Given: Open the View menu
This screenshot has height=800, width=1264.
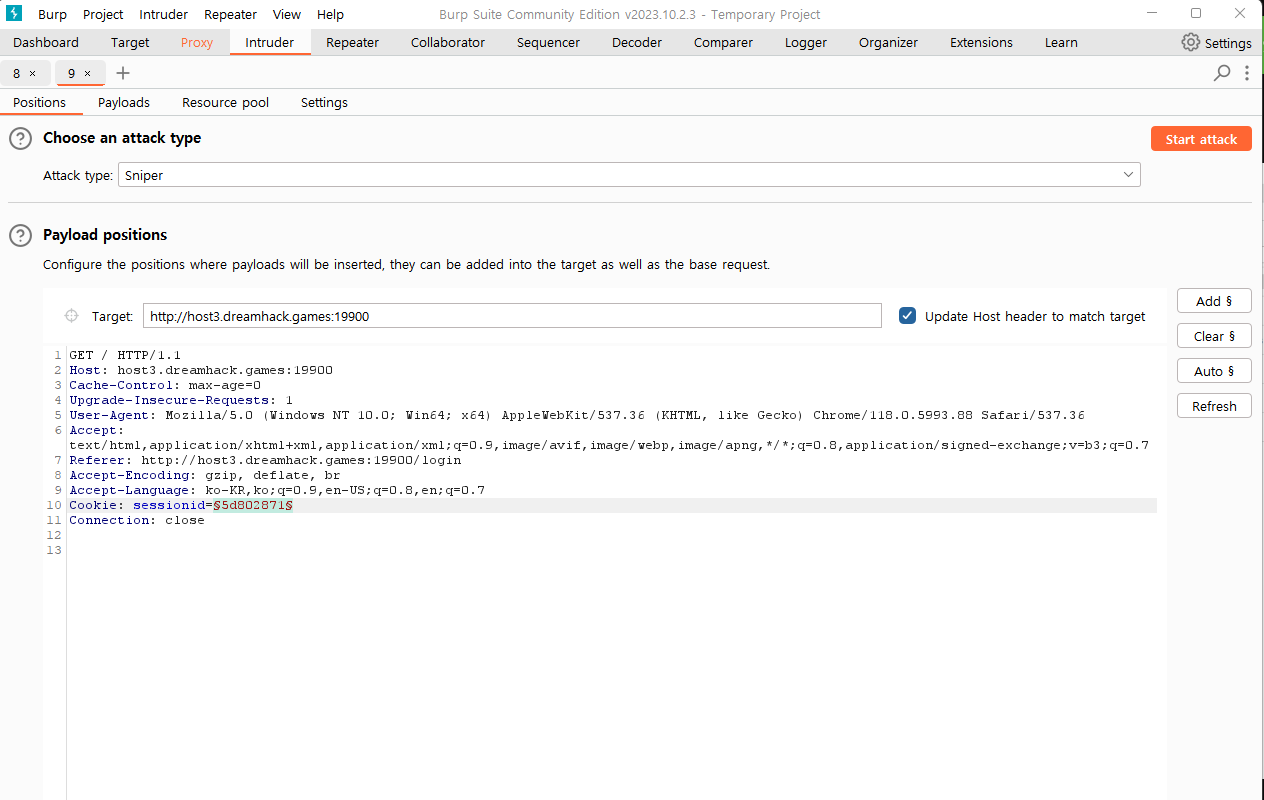Looking at the screenshot, I should point(287,14).
